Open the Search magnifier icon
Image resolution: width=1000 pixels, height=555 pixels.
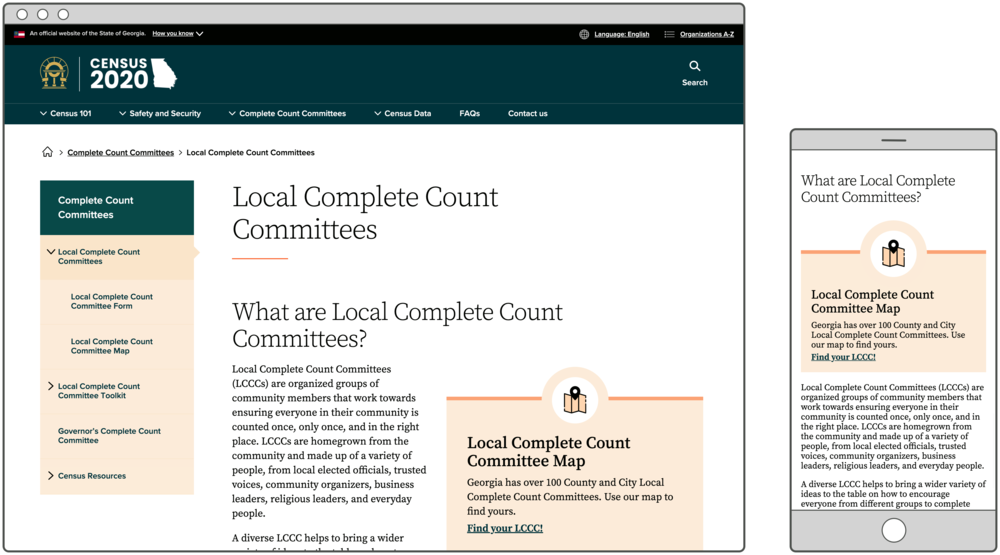(x=695, y=66)
